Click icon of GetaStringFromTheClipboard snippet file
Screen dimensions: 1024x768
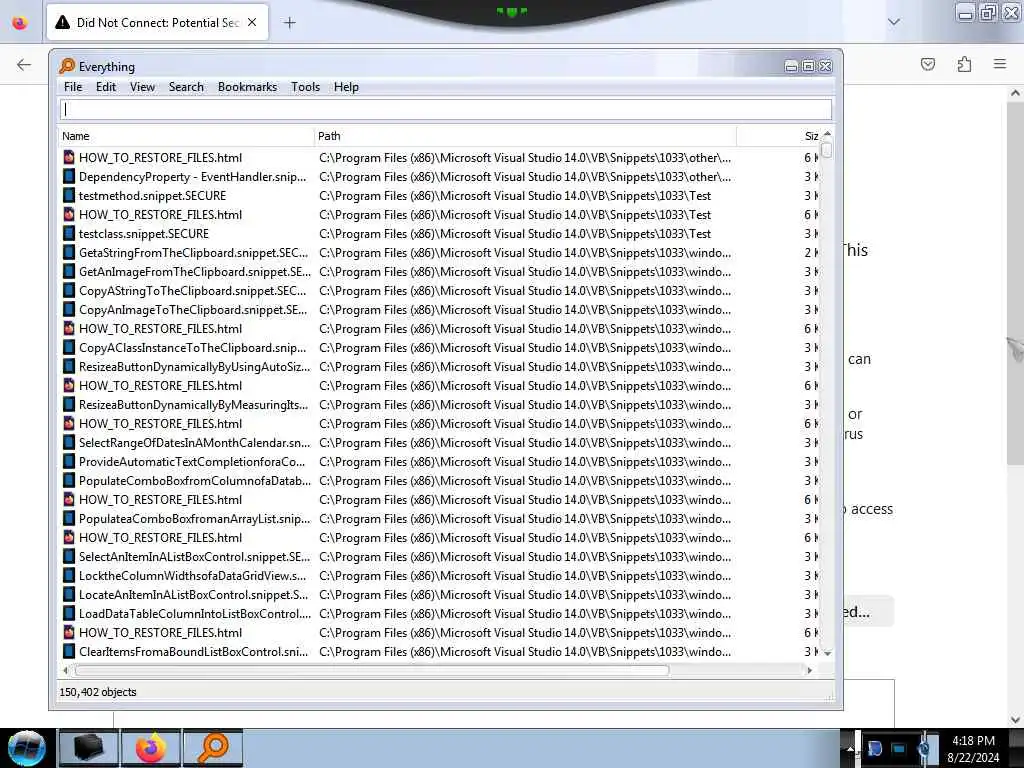point(69,252)
